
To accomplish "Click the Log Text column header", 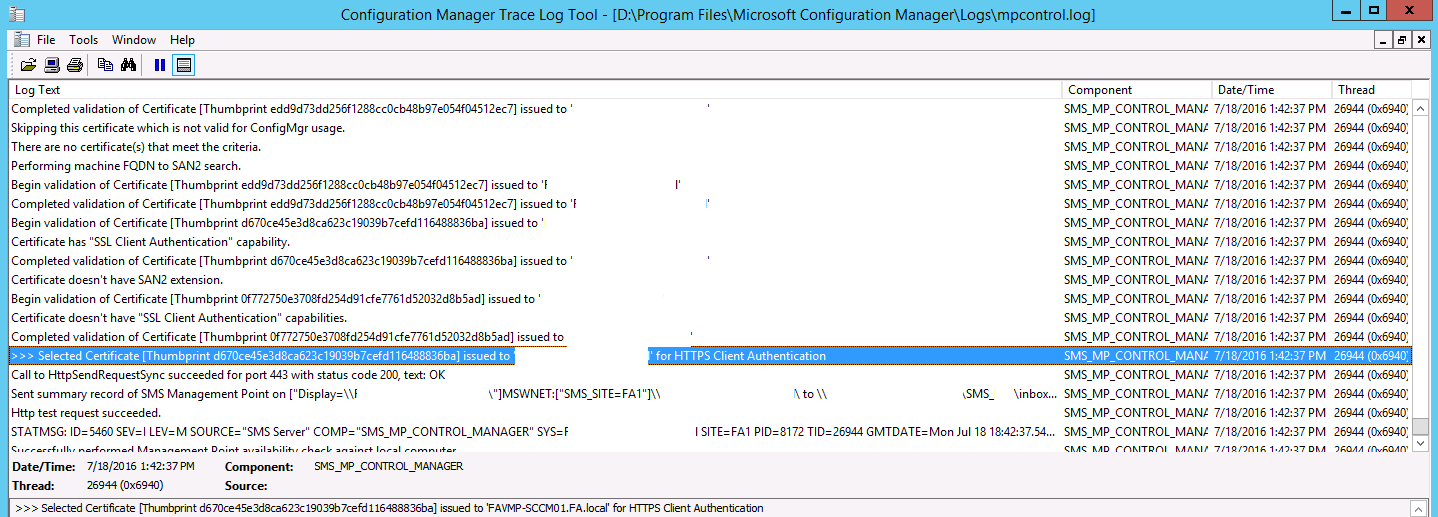I will (x=535, y=90).
